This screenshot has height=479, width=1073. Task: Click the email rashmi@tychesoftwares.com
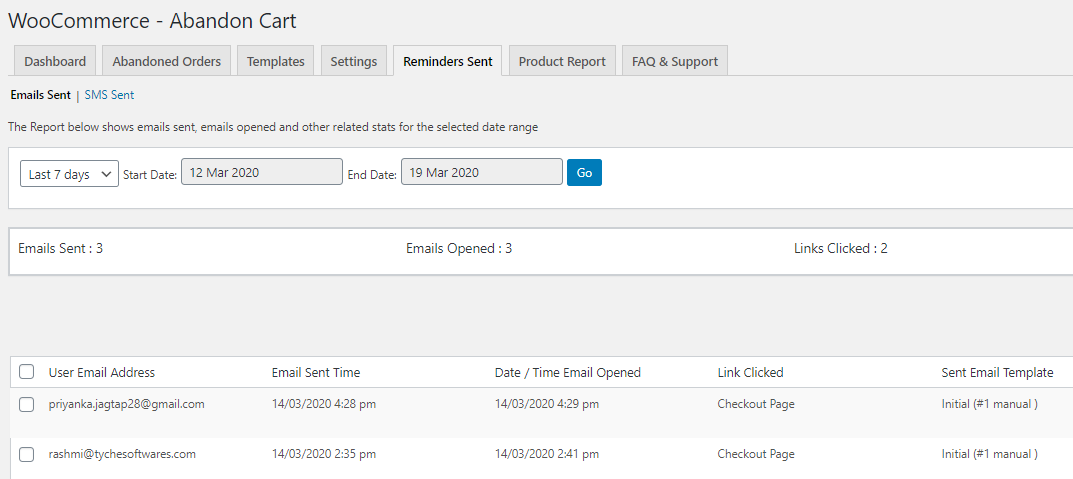[122, 454]
